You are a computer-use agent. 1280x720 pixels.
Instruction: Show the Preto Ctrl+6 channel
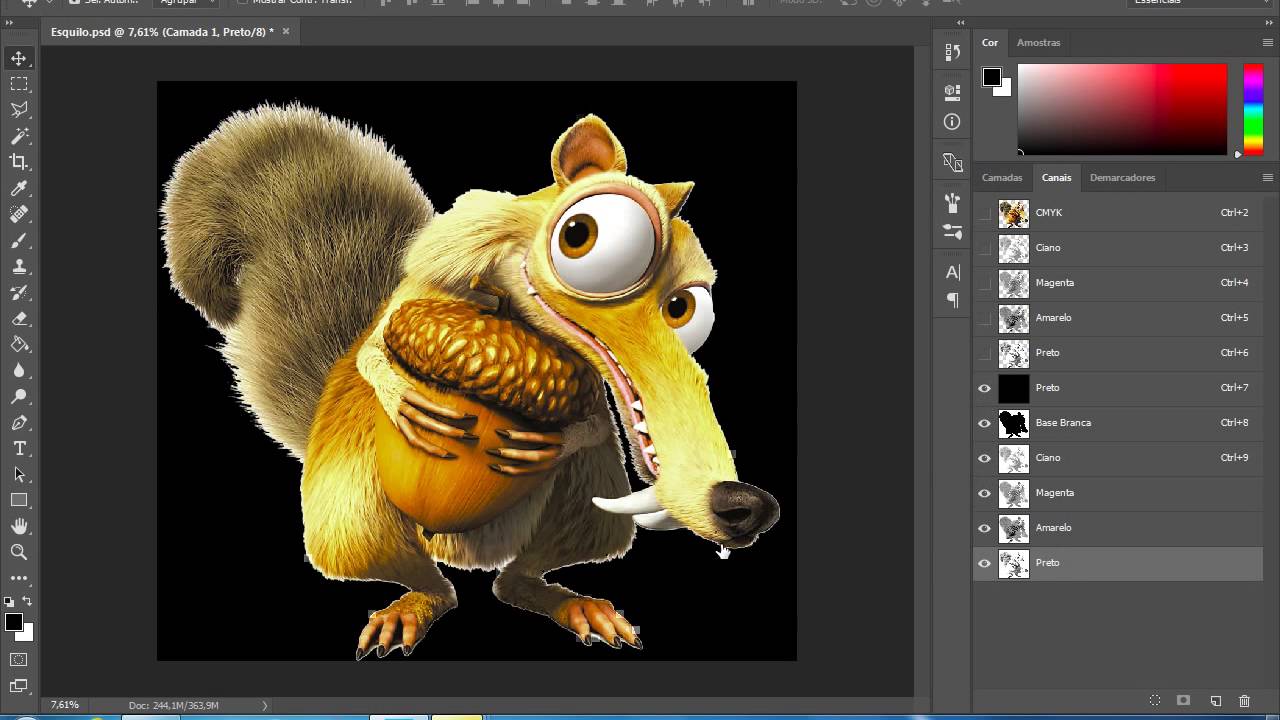click(985, 353)
